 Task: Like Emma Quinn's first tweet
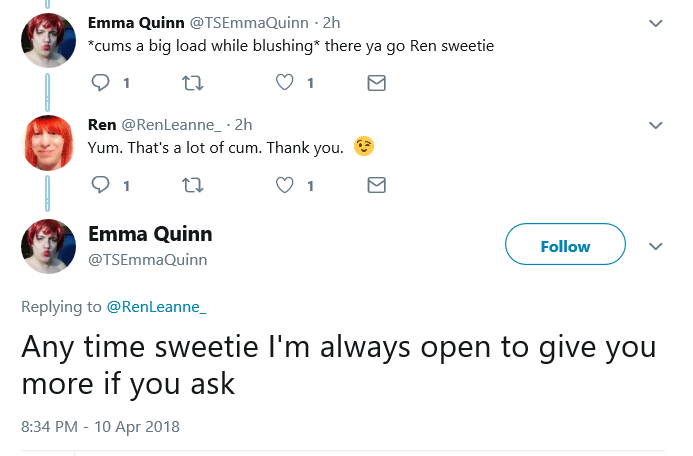(285, 84)
